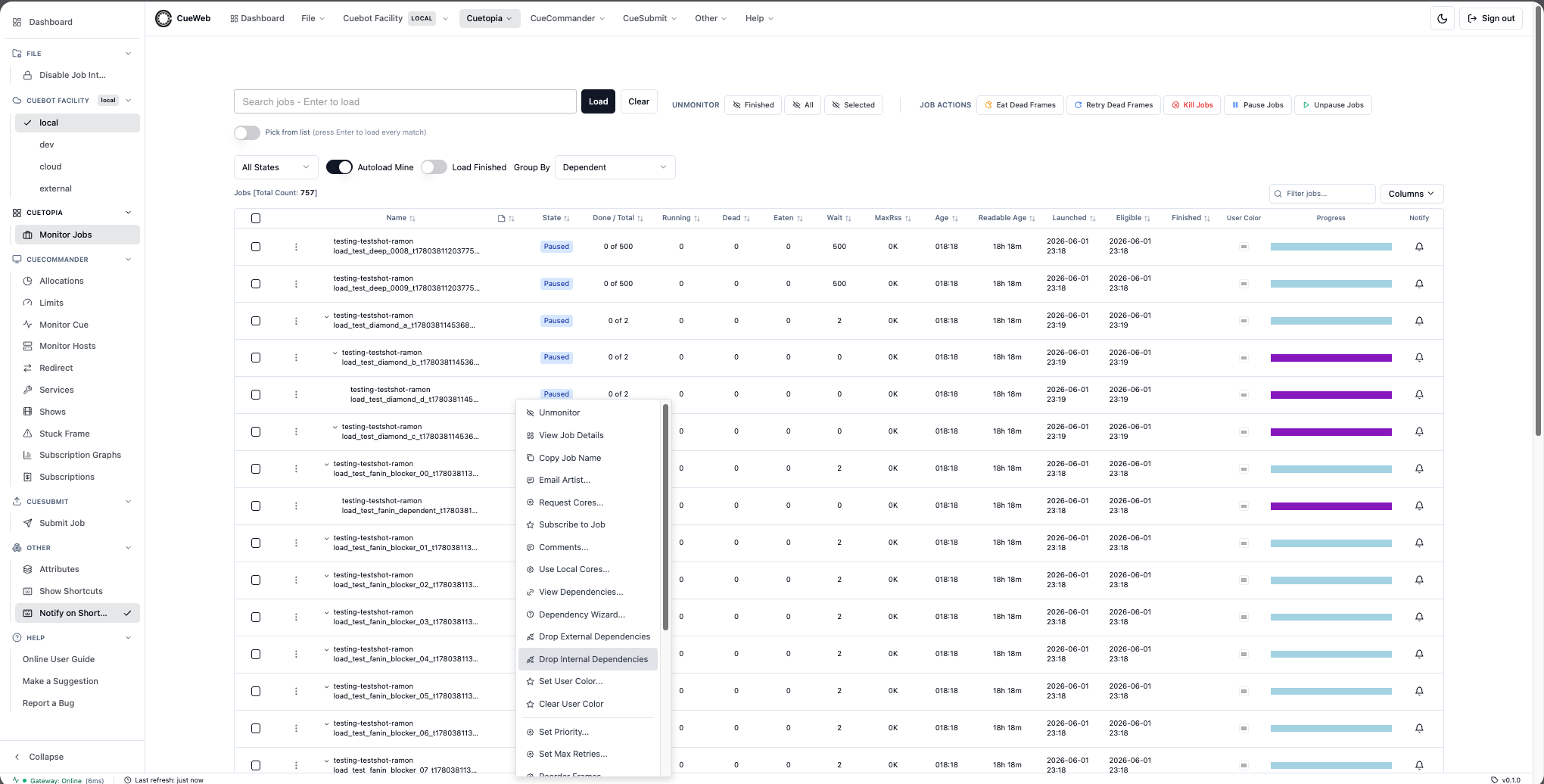Collapse the load_test_diamond_a job tree
This screenshot has height=784, width=1544.
pyautogui.click(x=327, y=316)
